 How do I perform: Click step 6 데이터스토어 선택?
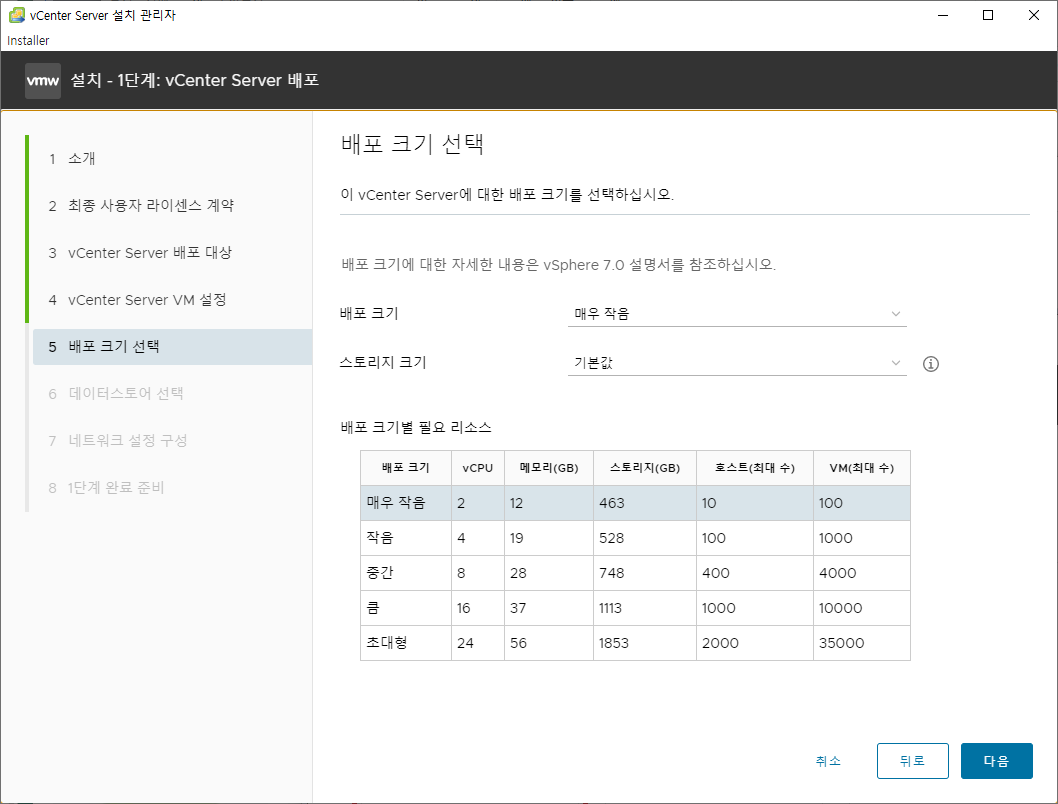point(172,393)
